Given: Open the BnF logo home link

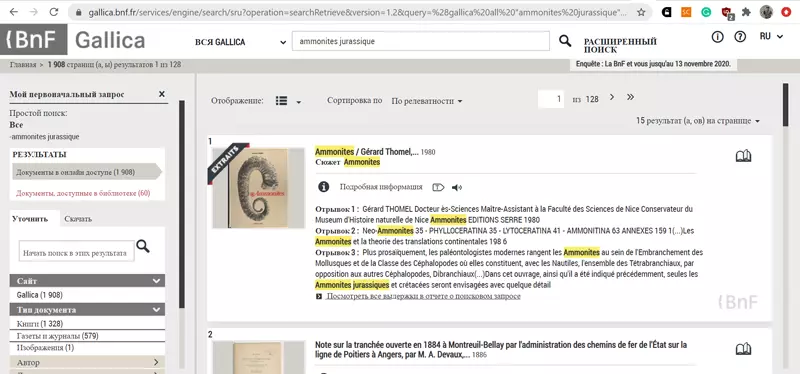Looking at the screenshot, I should pos(34,39).
